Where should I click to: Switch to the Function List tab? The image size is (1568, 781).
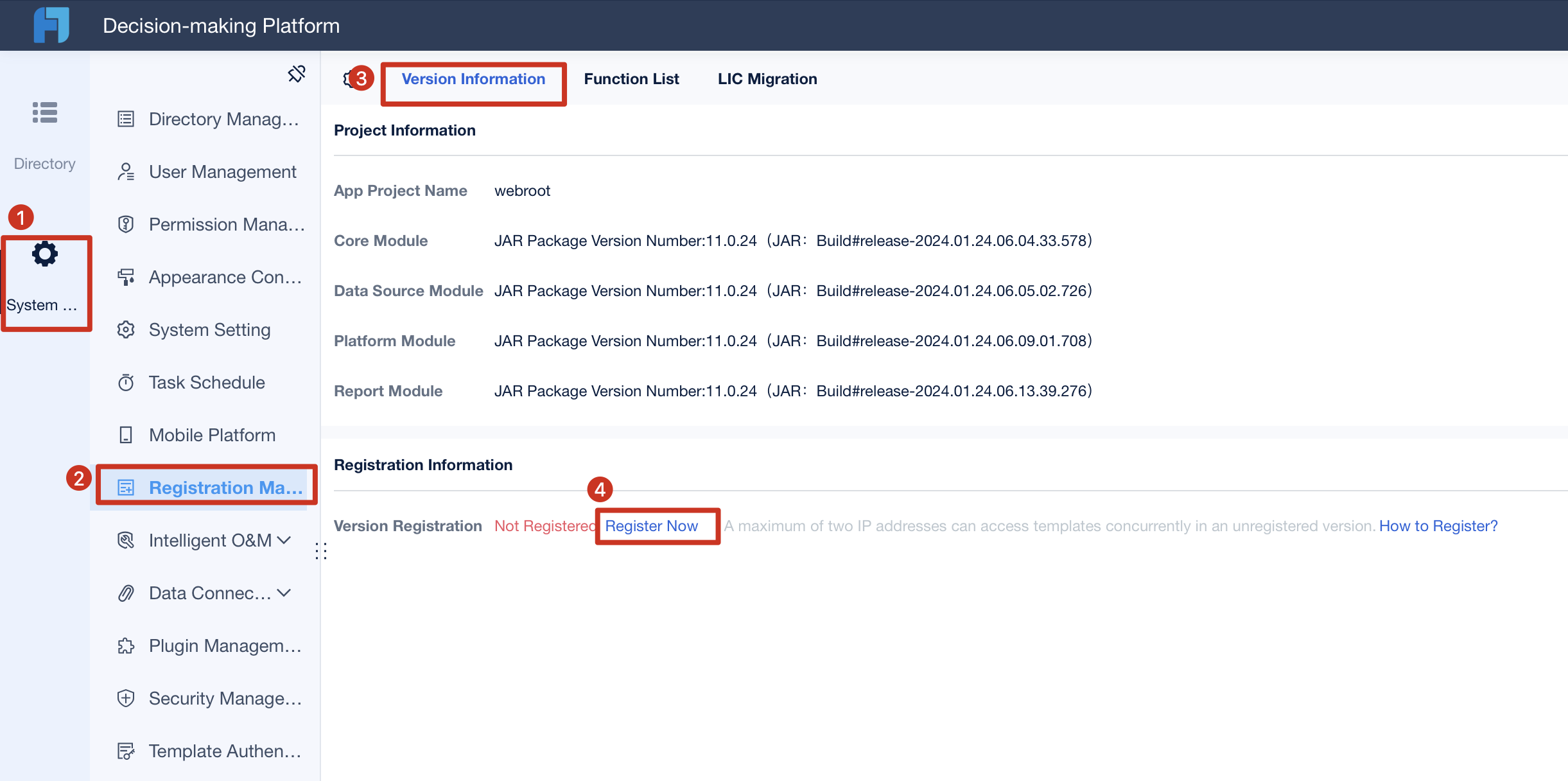tap(631, 78)
